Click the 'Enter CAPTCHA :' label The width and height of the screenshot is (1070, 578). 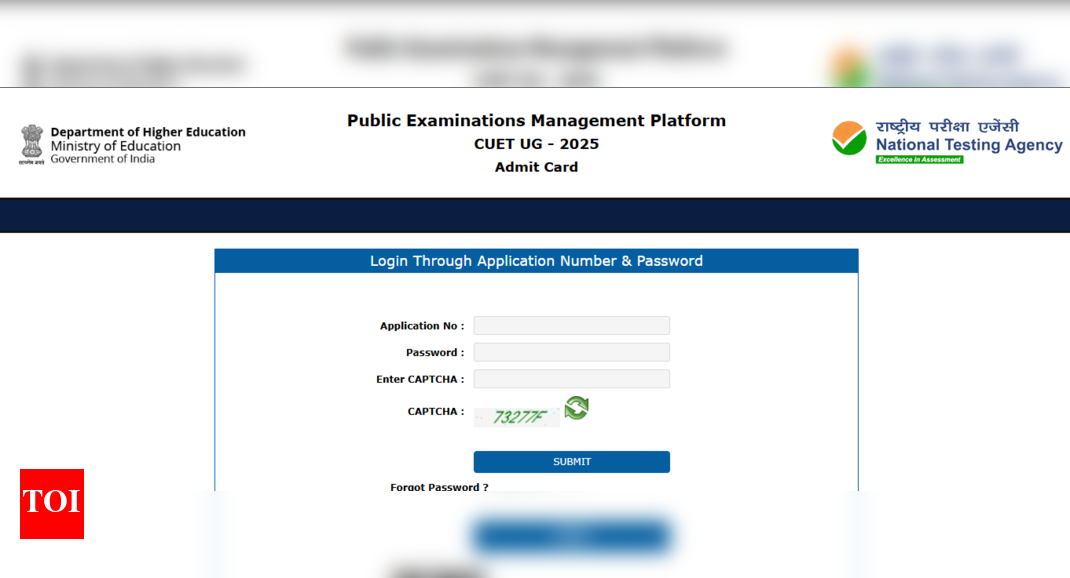tap(420, 379)
